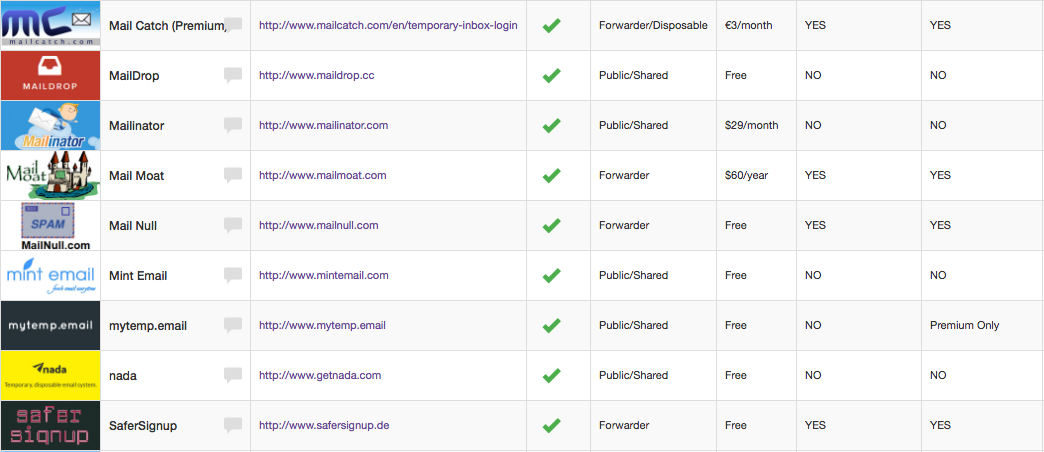Open comment bubble next to Mailinator
The image size is (1044, 452).
coord(233,125)
